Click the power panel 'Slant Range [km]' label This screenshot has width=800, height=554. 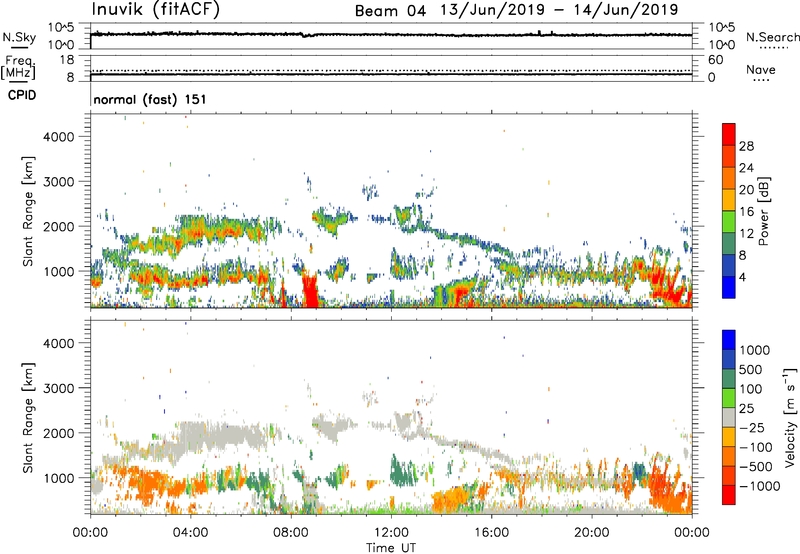[28, 212]
